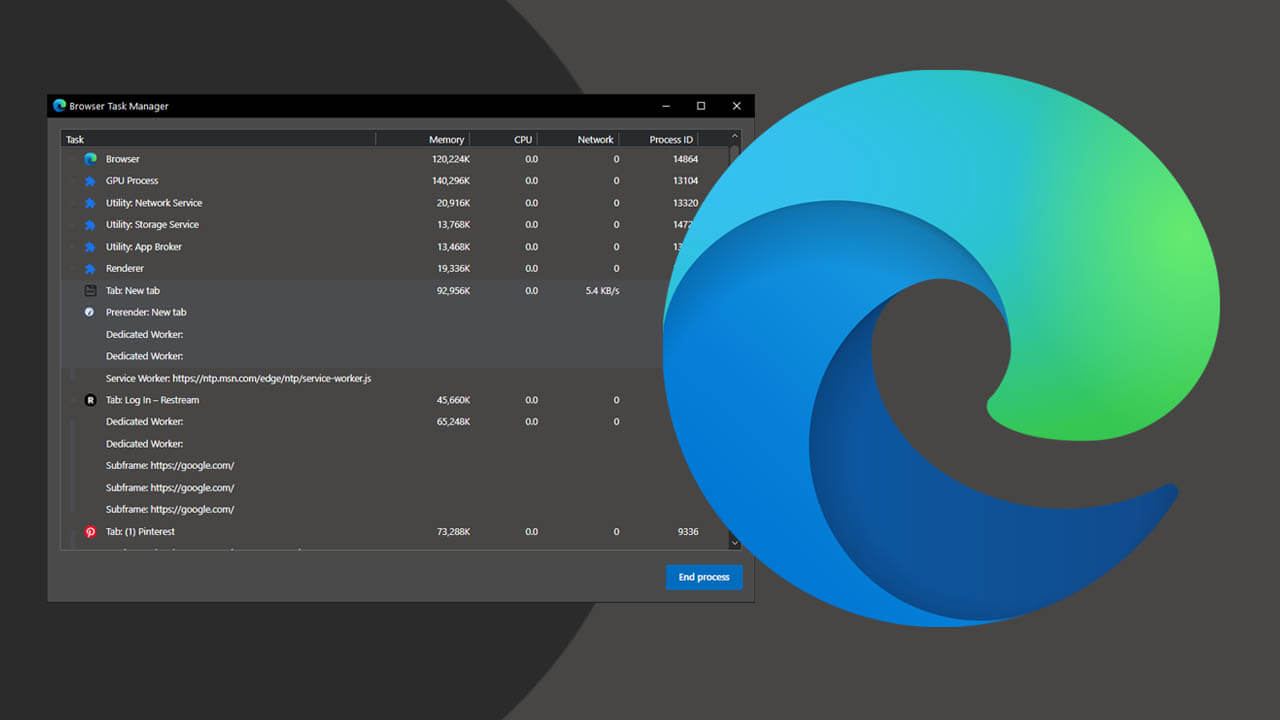Screen dimensions: 1280x720
Task: Click the Tab: New tab page icon
Action: pos(90,291)
